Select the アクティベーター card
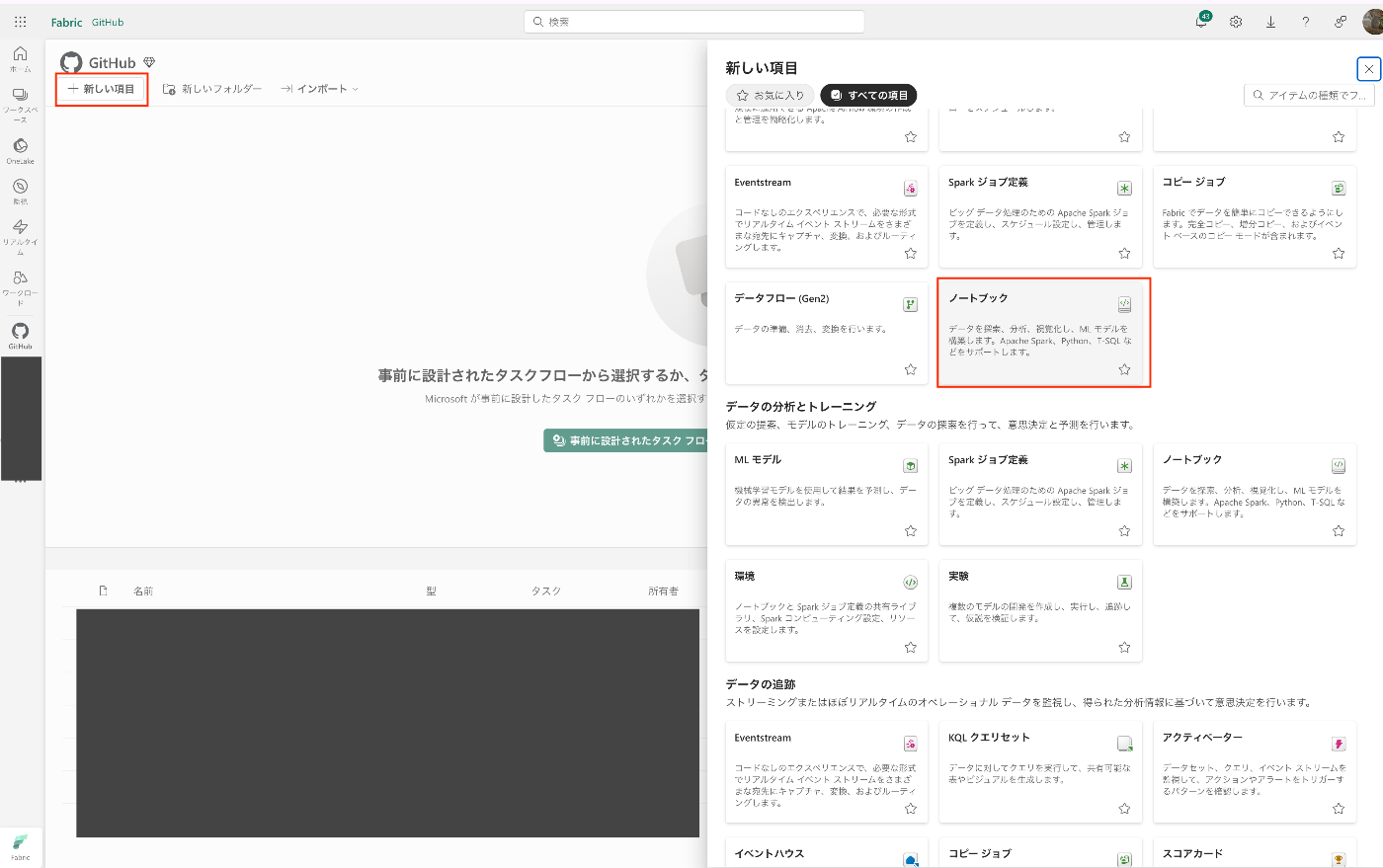1383x868 pixels. (1255, 772)
